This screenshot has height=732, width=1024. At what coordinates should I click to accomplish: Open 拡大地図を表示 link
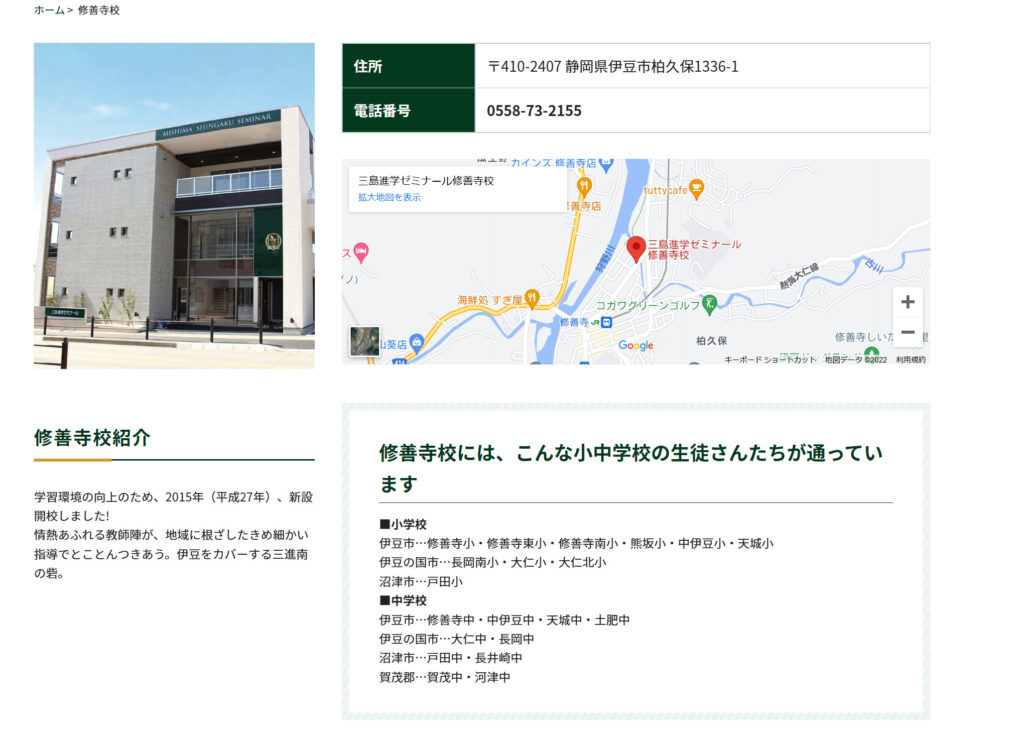389,197
